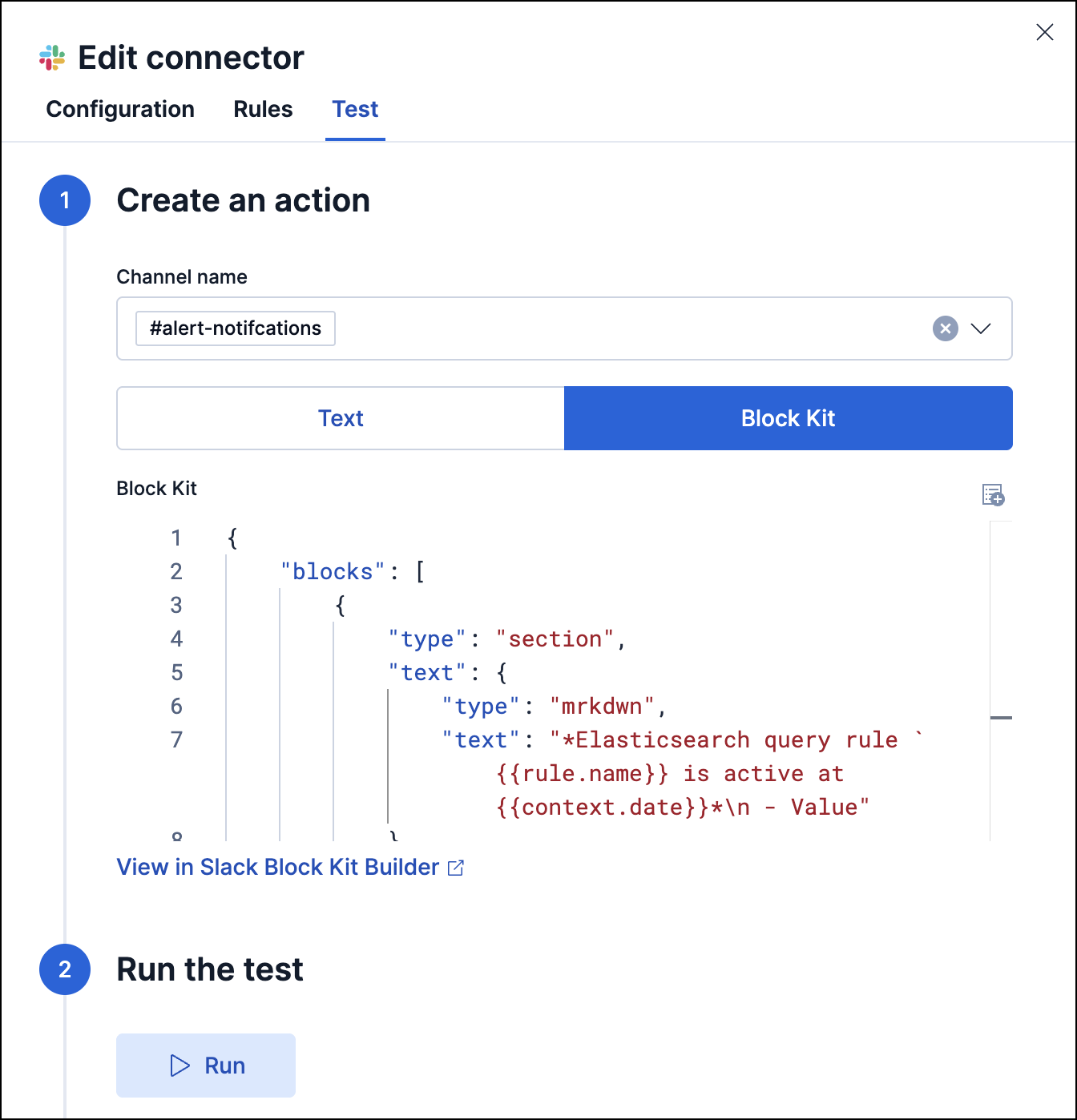Click inside the Block Kit JSON editor
The width and height of the screenshot is (1077, 1120).
561,681
